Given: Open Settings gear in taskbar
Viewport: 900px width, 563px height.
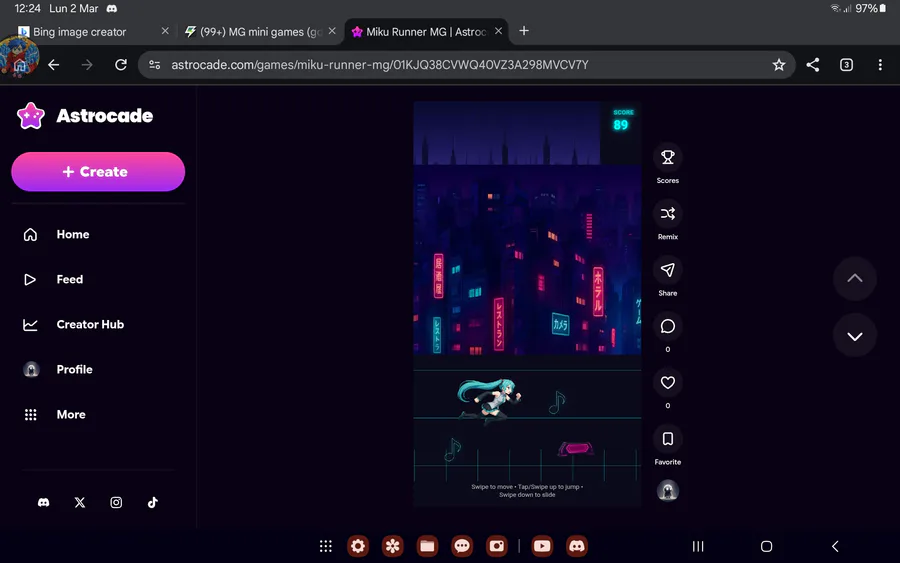Looking at the screenshot, I should [x=358, y=546].
